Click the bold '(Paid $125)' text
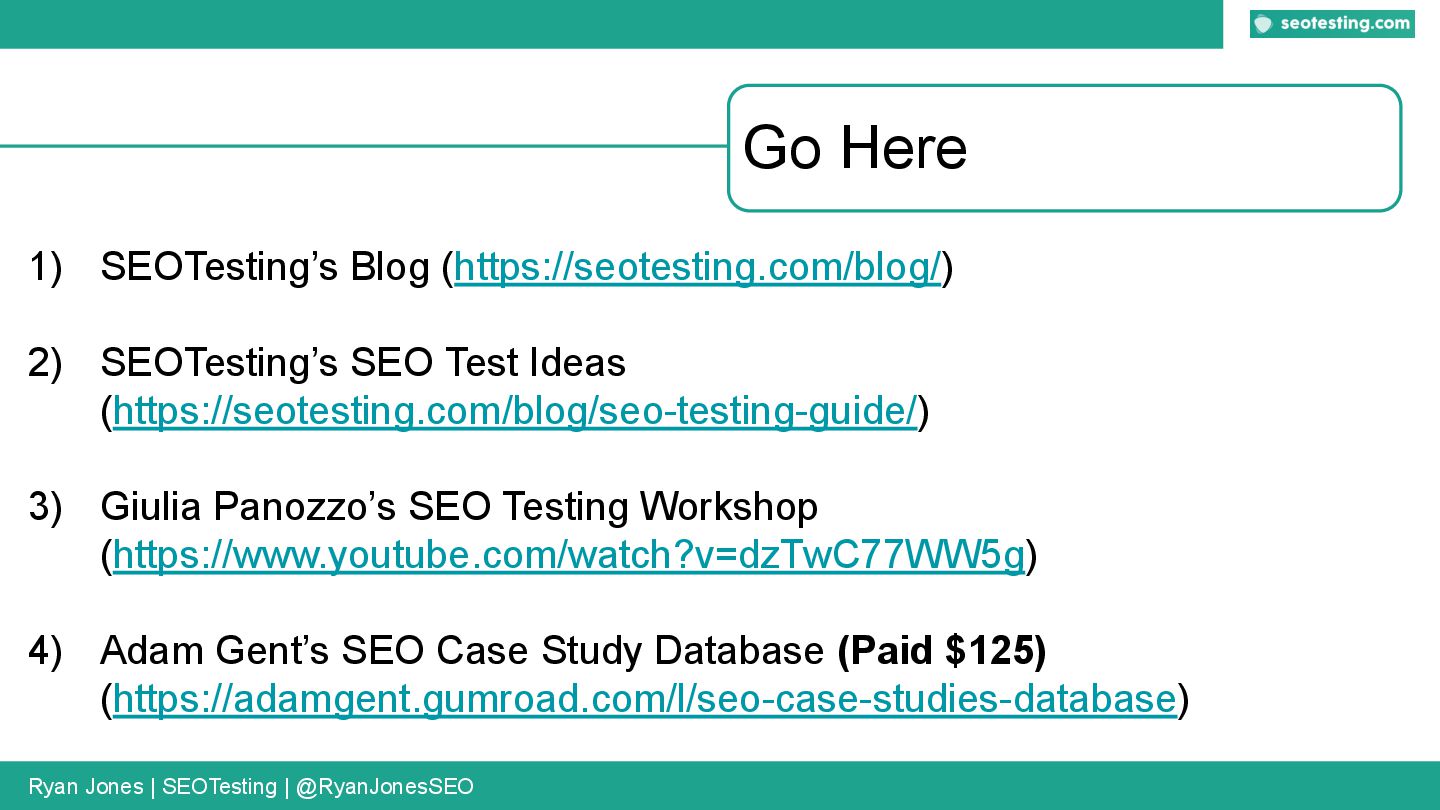Screen dimensions: 1440x810 [x=941, y=651]
